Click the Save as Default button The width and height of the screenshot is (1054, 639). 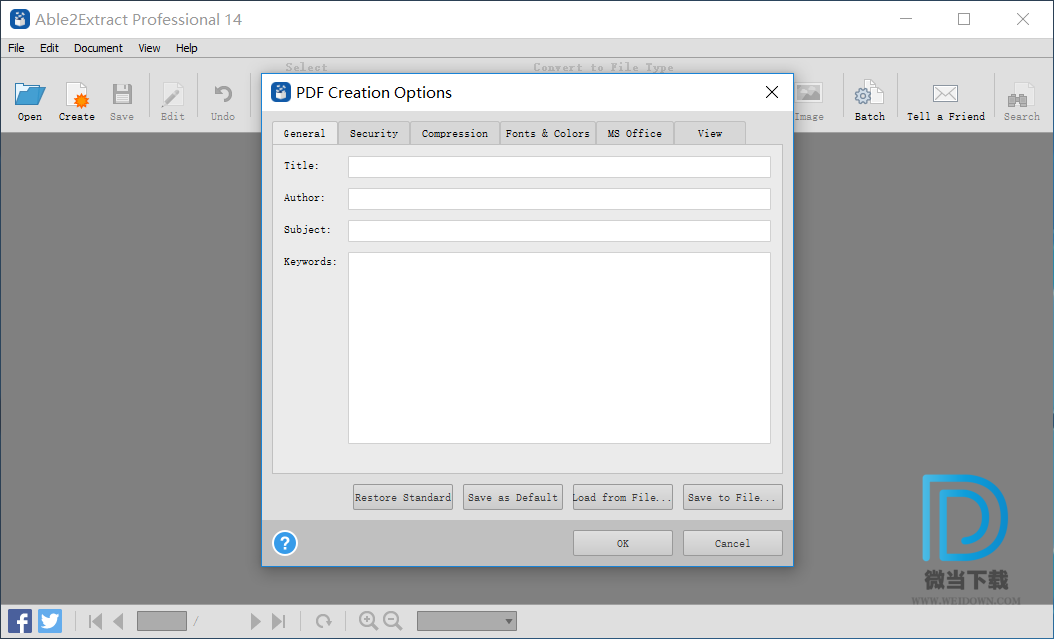click(513, 497)
